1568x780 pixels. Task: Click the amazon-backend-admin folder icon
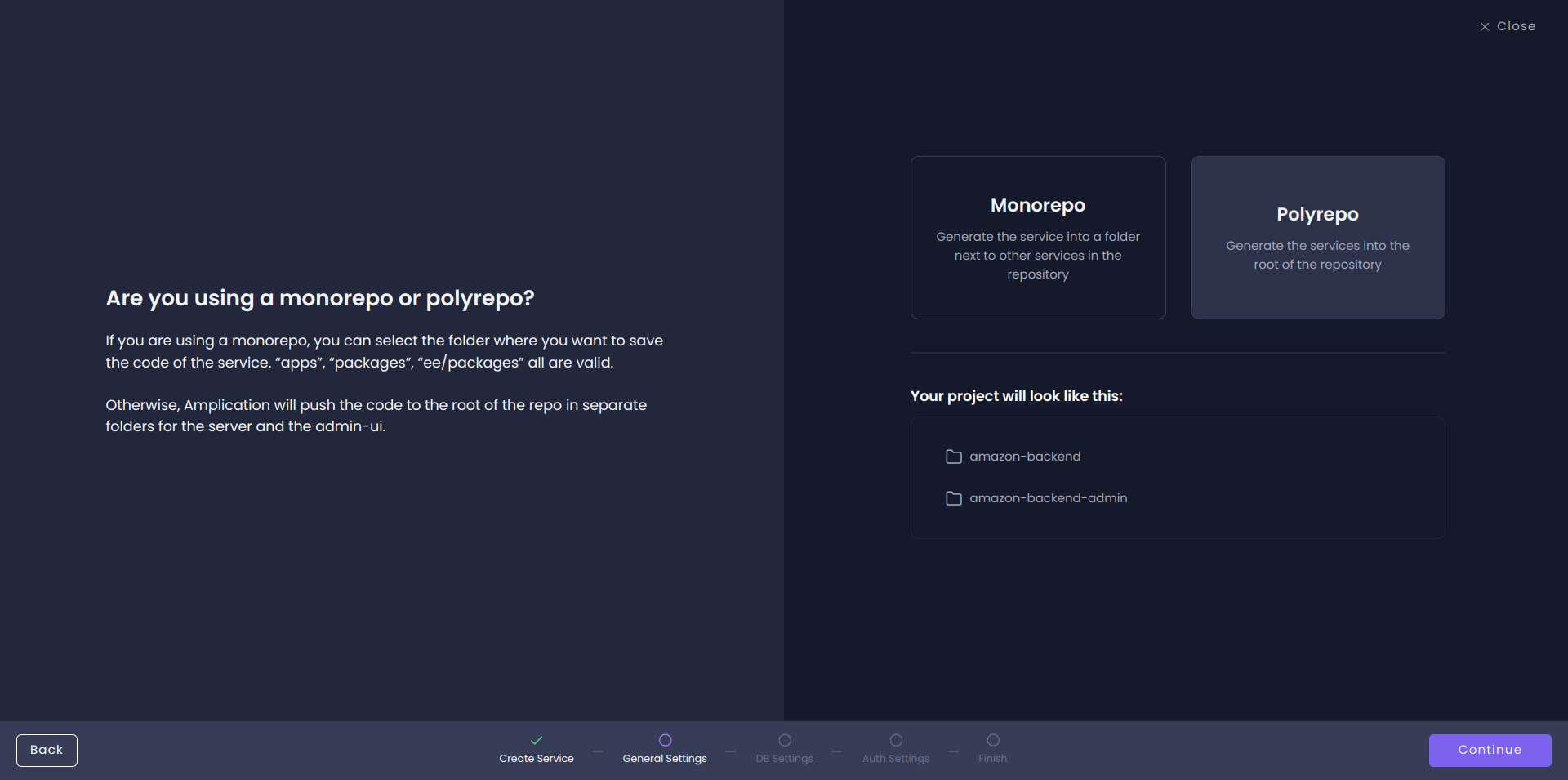pos(954,498)
